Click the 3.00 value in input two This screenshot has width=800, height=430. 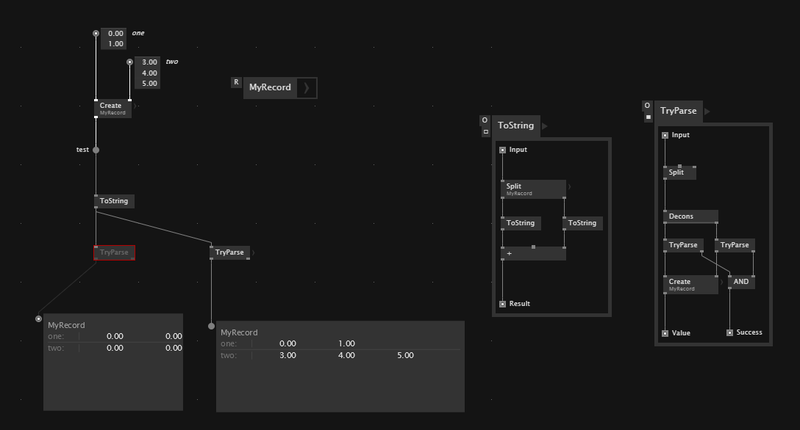[x=150, y=62]
